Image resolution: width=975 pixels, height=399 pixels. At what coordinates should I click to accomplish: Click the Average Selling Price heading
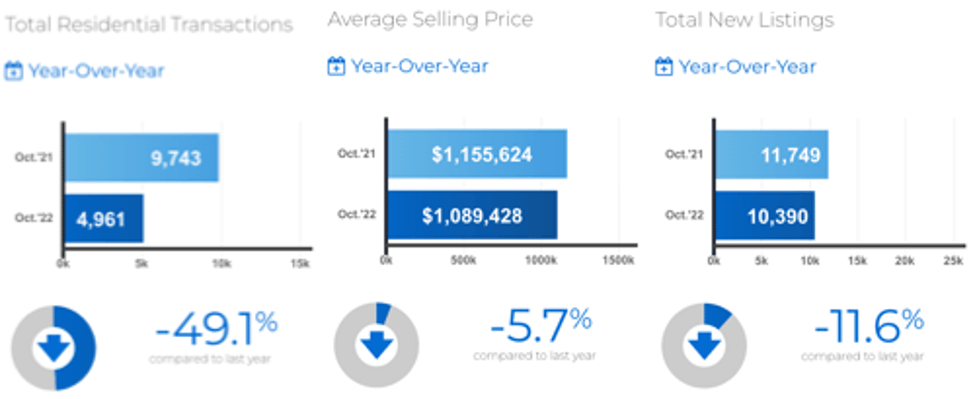click(x=430, y=19)
